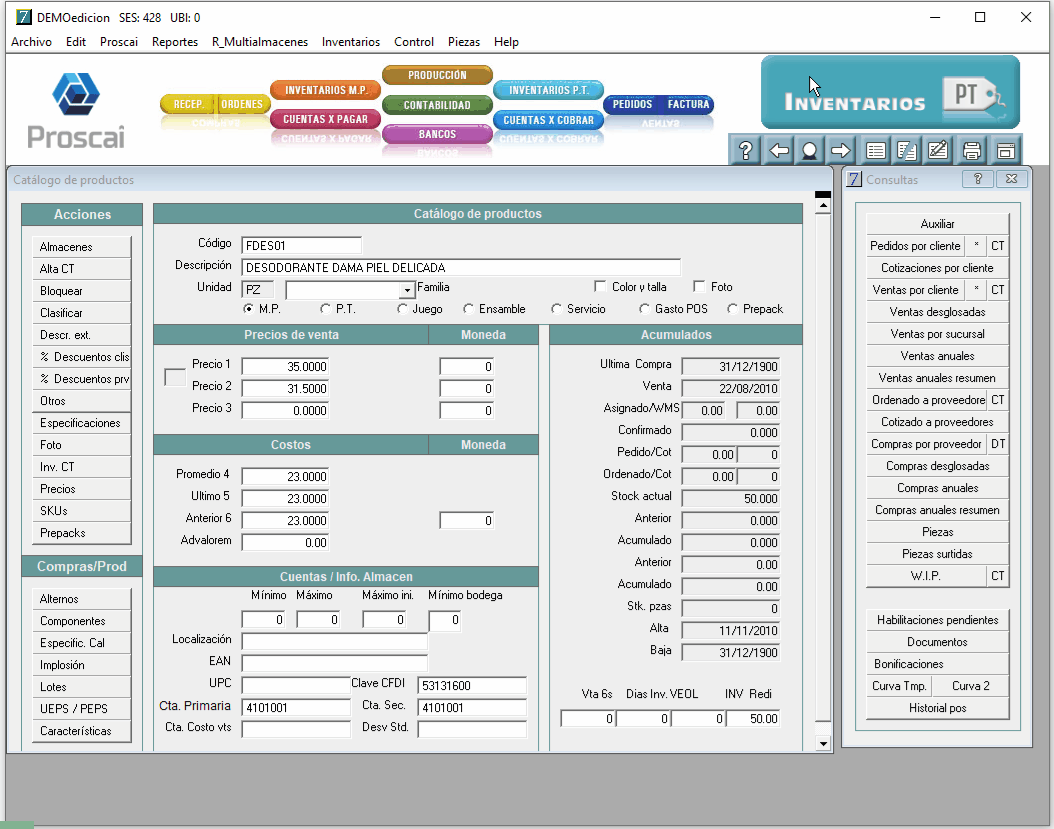
Task: Expand the Familia dropdown
Action: click(407, 290)
